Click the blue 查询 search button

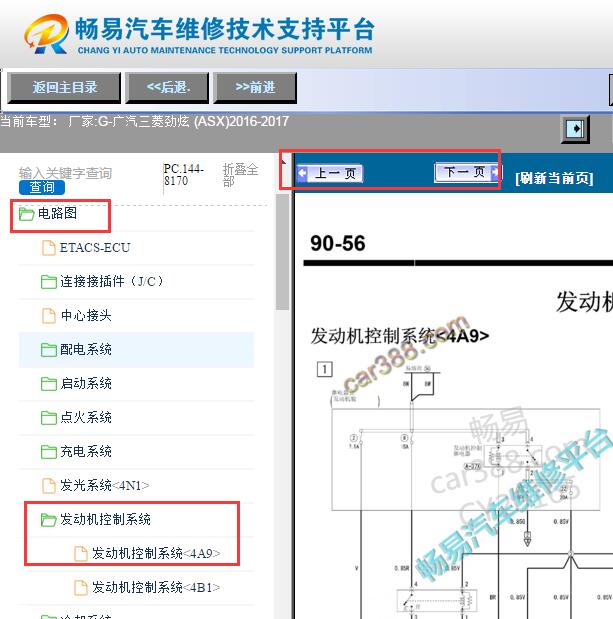[x=42, y=187]
